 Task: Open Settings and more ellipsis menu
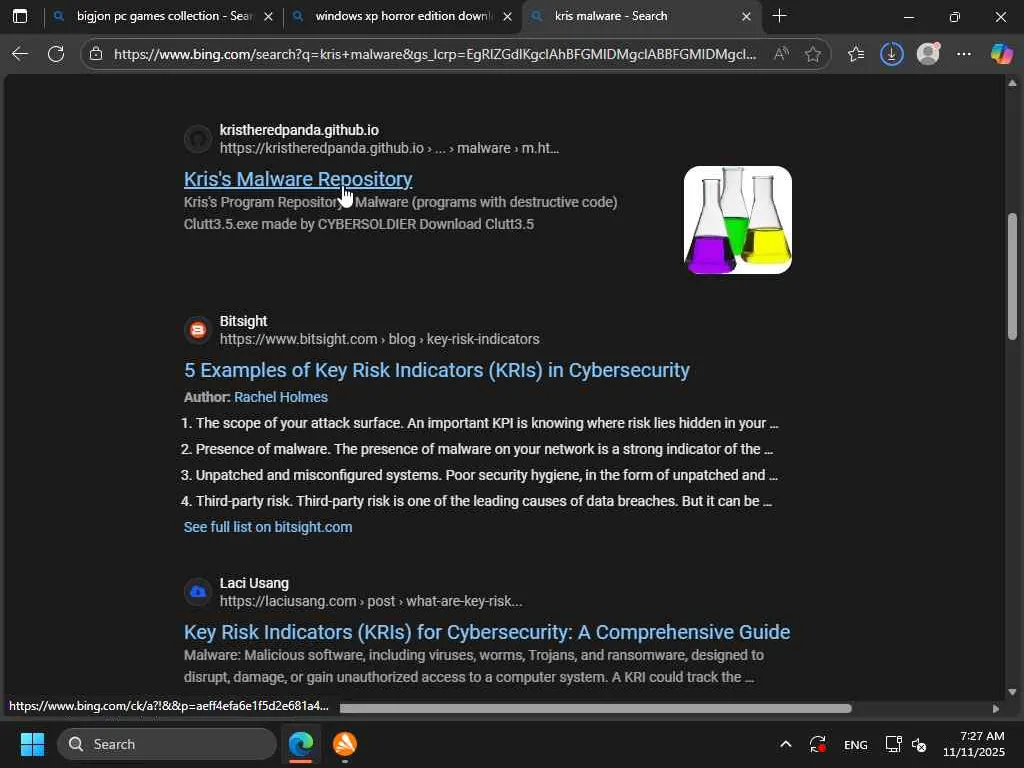[x=964, y=54]
